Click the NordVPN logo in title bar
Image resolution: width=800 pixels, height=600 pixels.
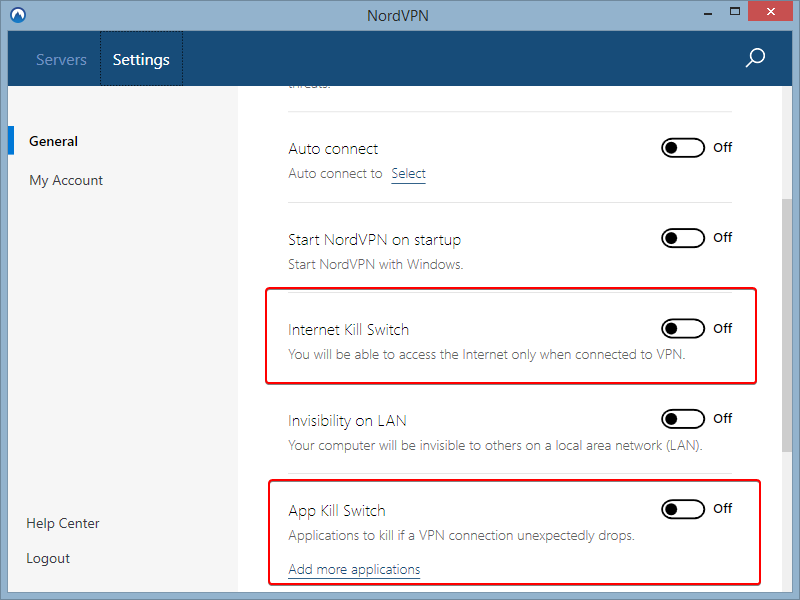click(18, 15)
